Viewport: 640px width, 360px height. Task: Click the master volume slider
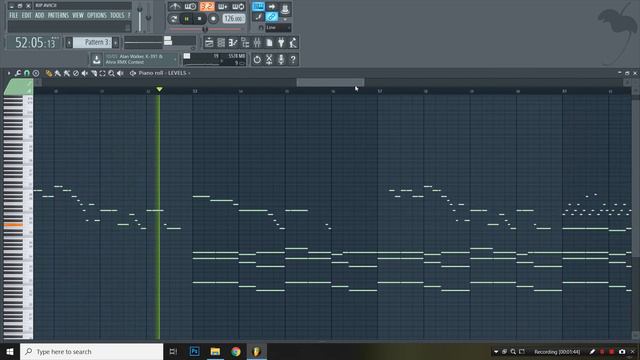(140, 19)
